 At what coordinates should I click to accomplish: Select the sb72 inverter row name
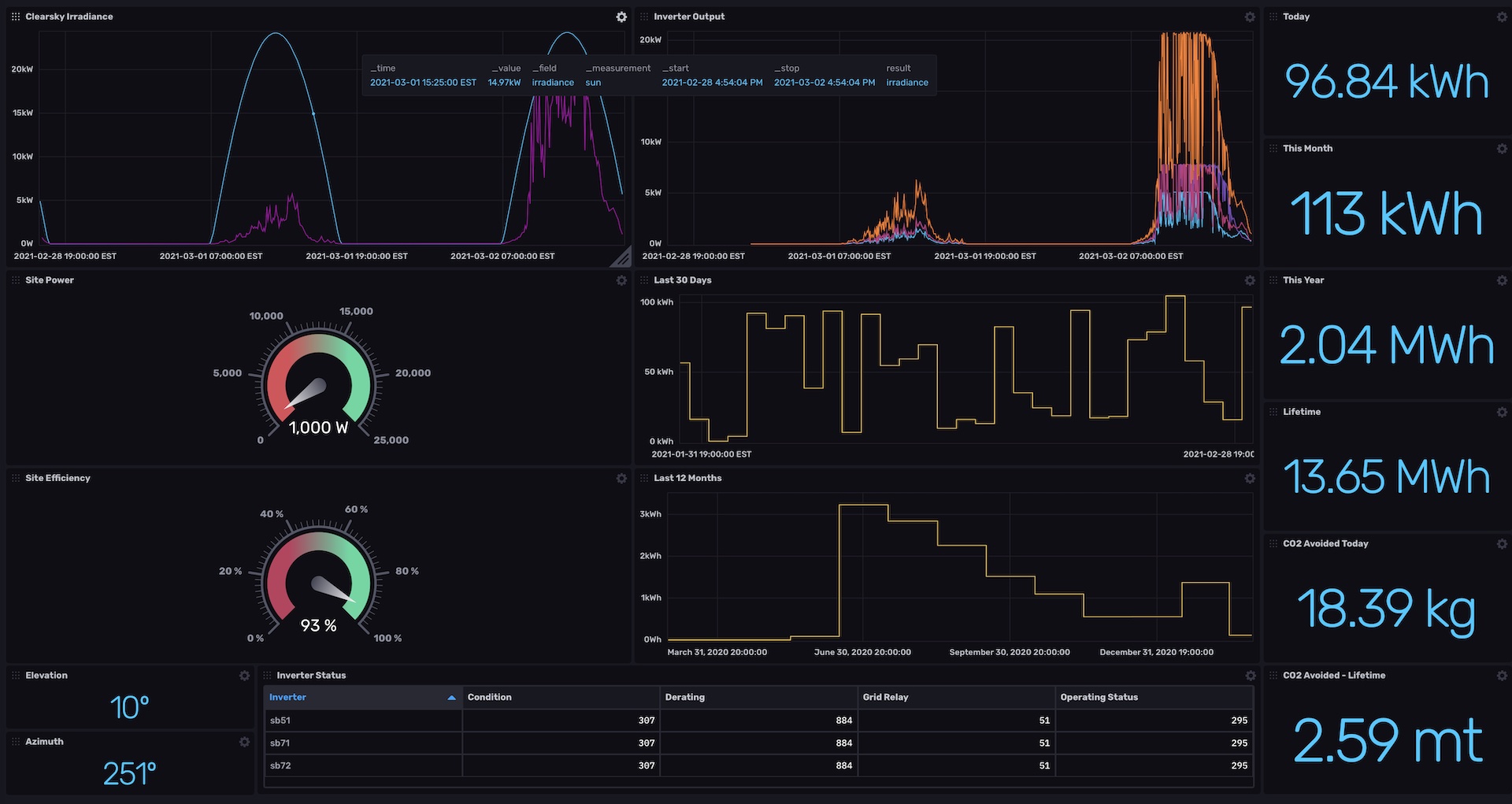click(280, 765)
